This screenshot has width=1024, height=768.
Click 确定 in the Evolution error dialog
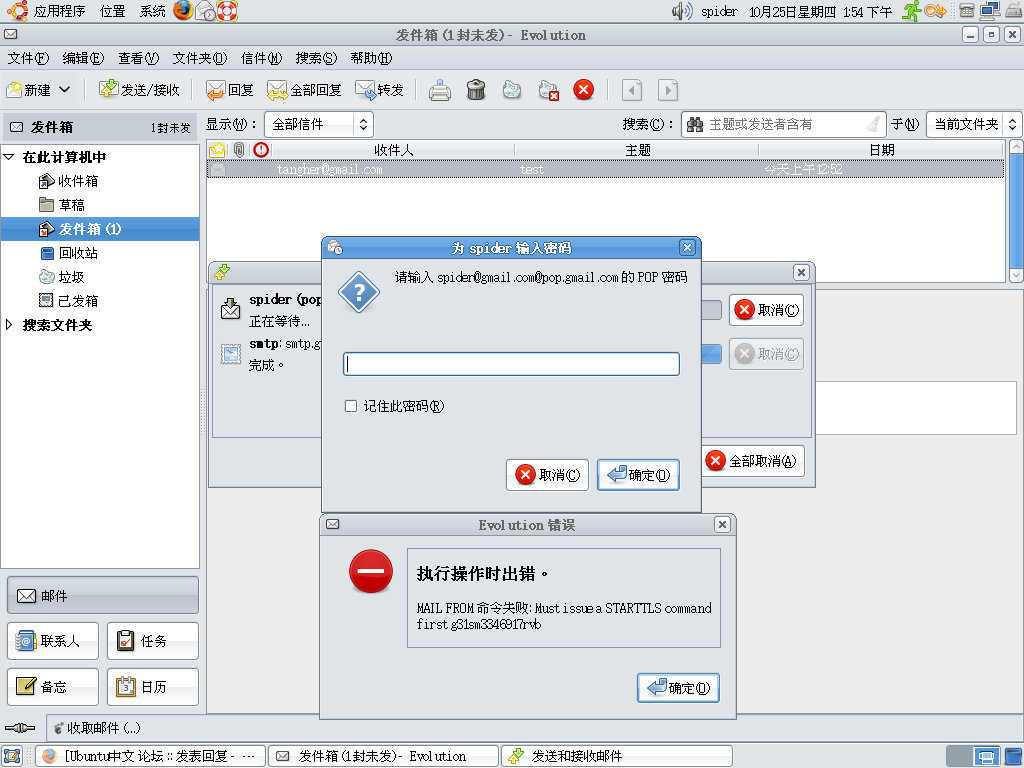[x=678, y=688]
